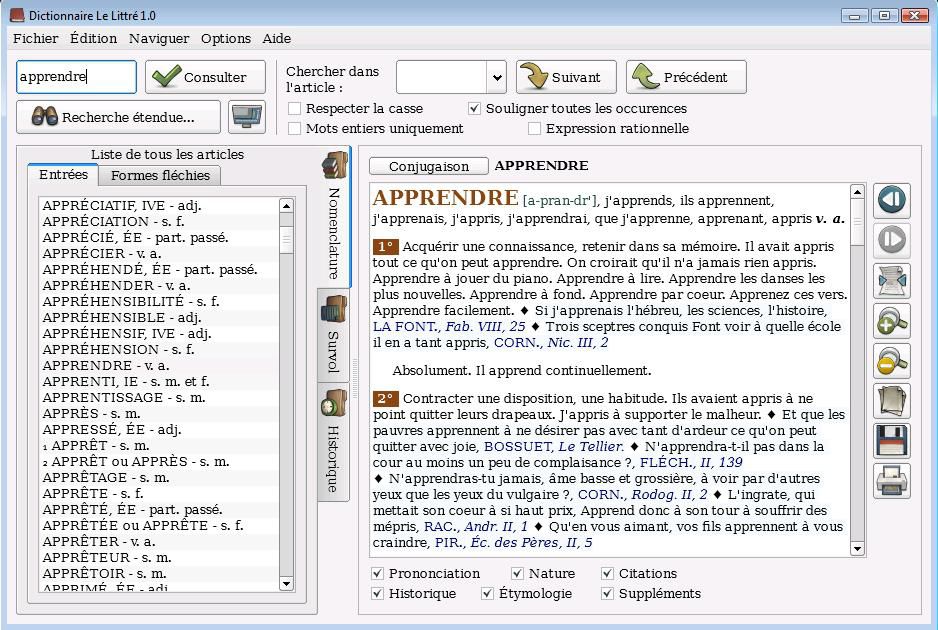Disable Souligner toutes les occurences
This screenshot has width=938, height=630.
point(474,108)
